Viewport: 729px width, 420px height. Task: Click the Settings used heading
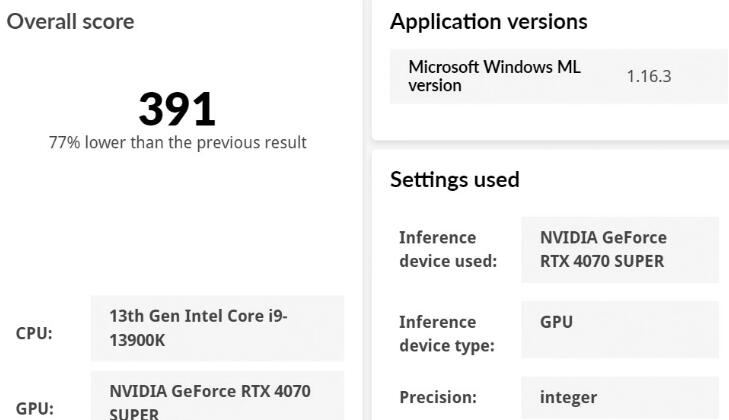coord(455,180)
